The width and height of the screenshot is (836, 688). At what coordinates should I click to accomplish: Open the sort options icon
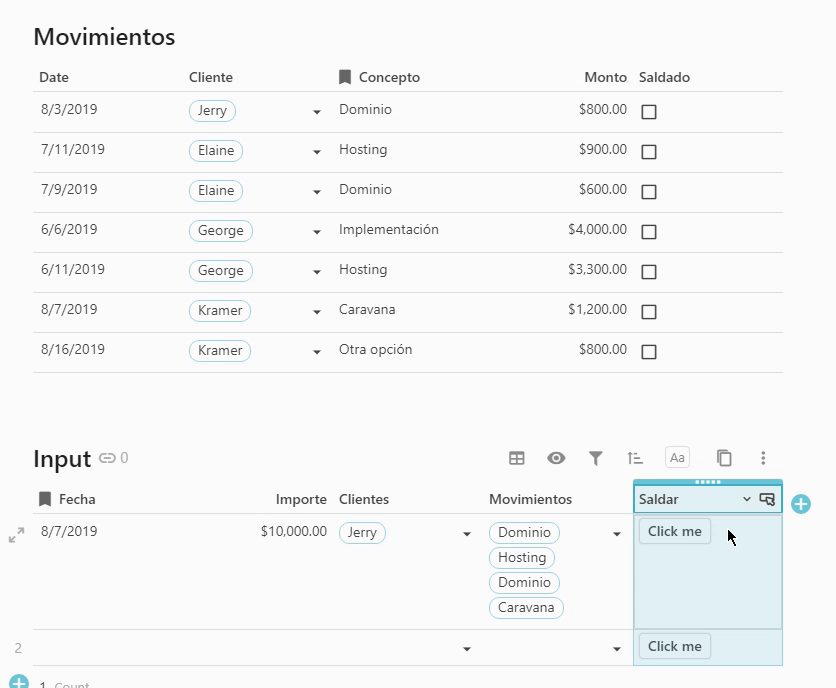tap(635, 458)
